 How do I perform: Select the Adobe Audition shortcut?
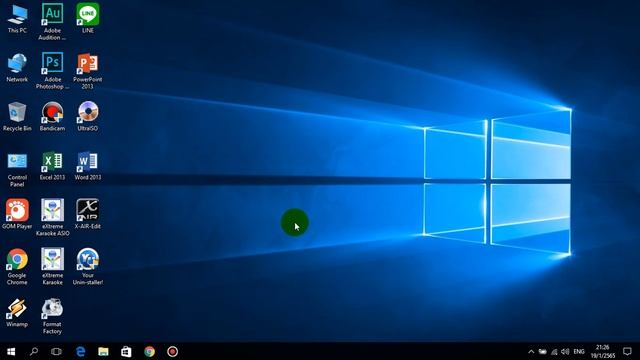(52, 22)
